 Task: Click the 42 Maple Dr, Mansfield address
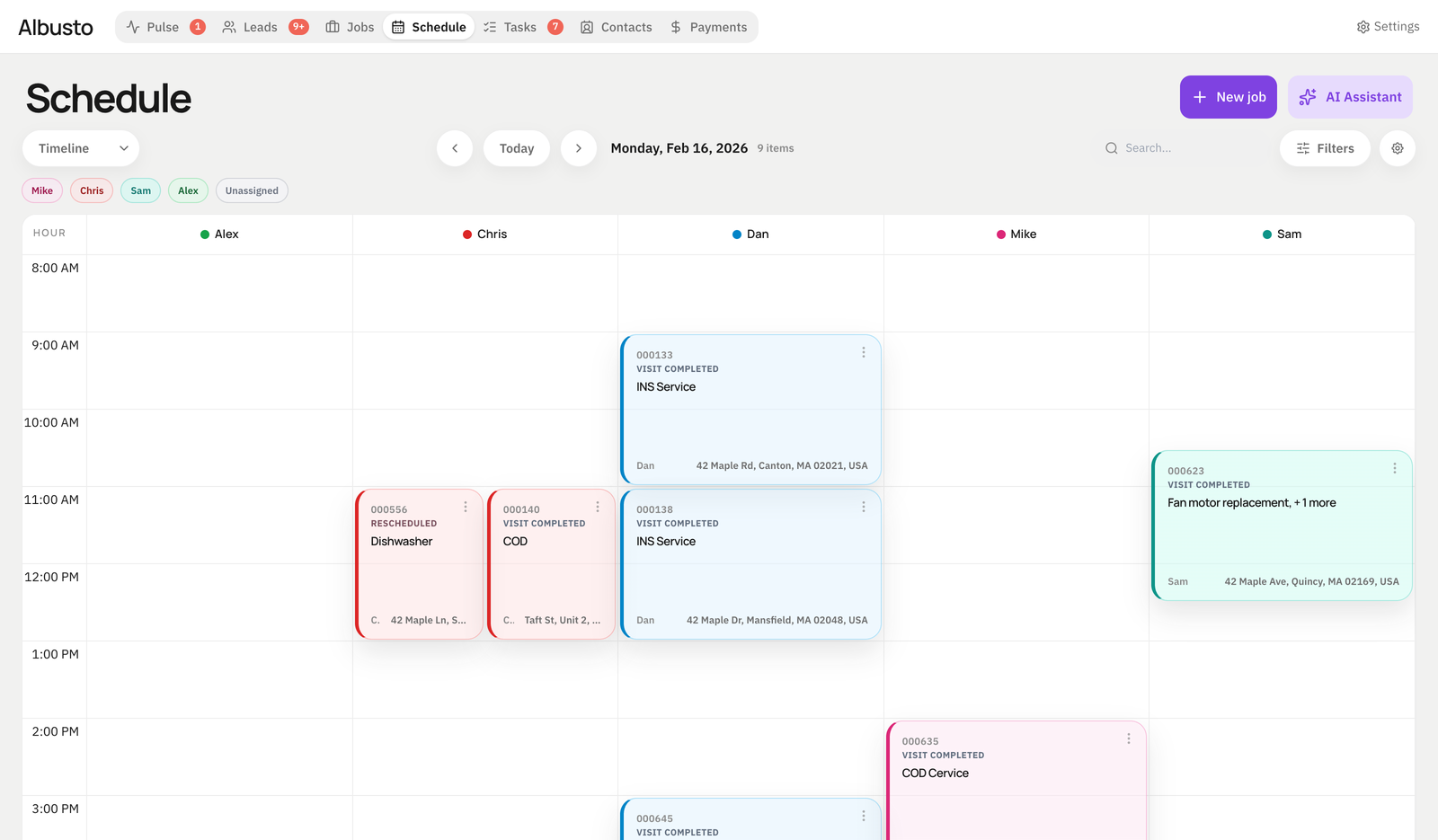click(x=777, y=621)
